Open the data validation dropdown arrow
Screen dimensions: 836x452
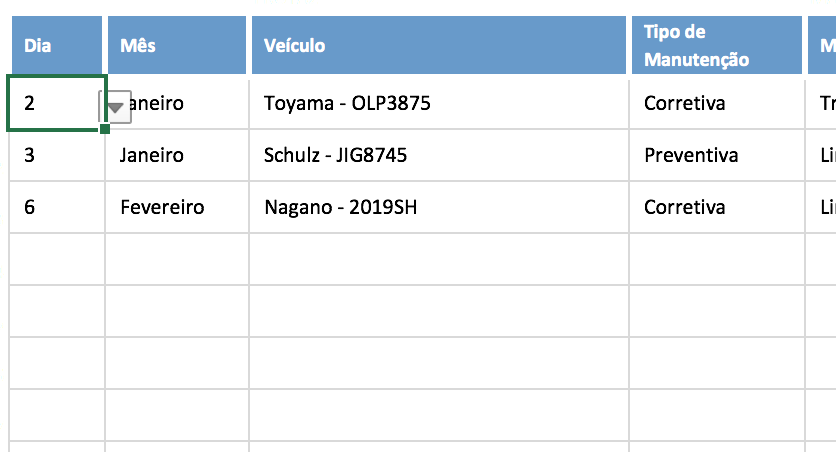[116, 107]
